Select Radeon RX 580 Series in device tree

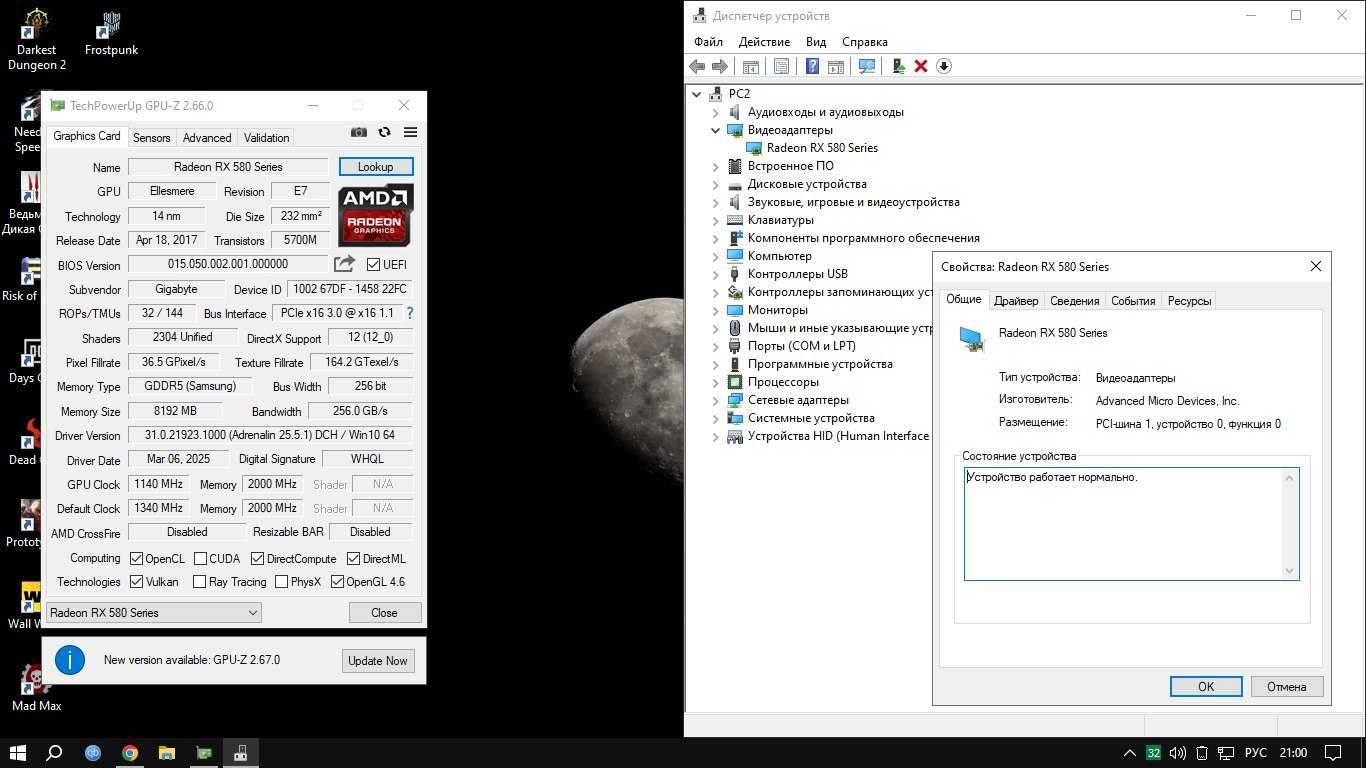tap(822, 148)
